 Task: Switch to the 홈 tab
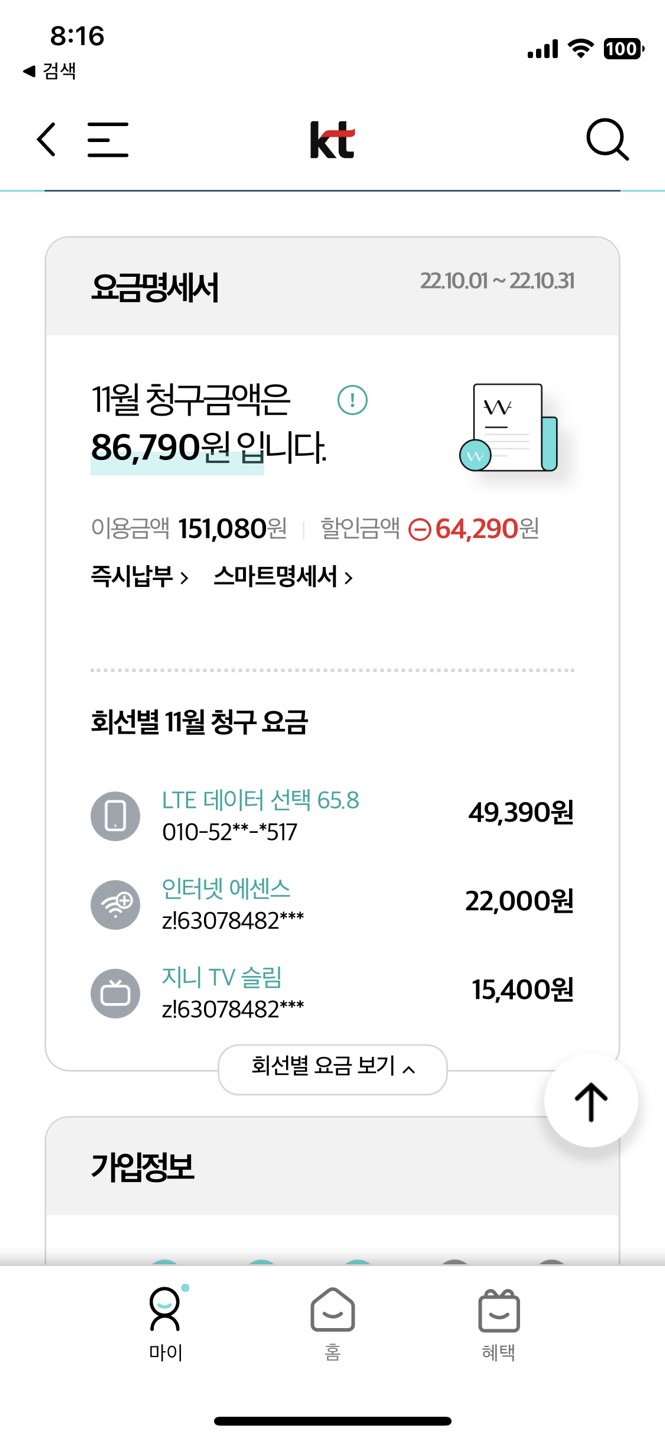click(x=332, y=1322)
